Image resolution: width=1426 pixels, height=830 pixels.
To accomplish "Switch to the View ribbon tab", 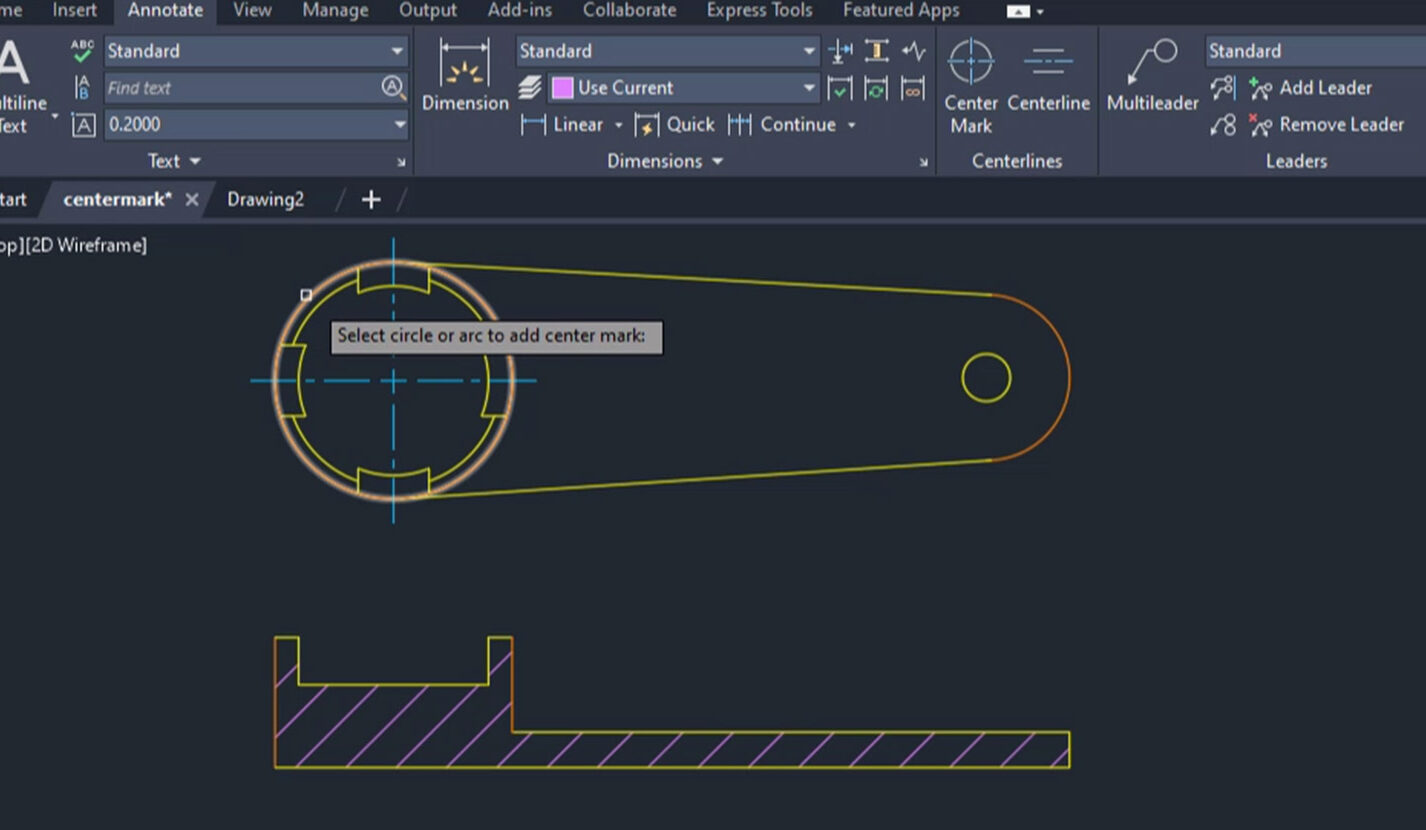I will pos(252,10).
